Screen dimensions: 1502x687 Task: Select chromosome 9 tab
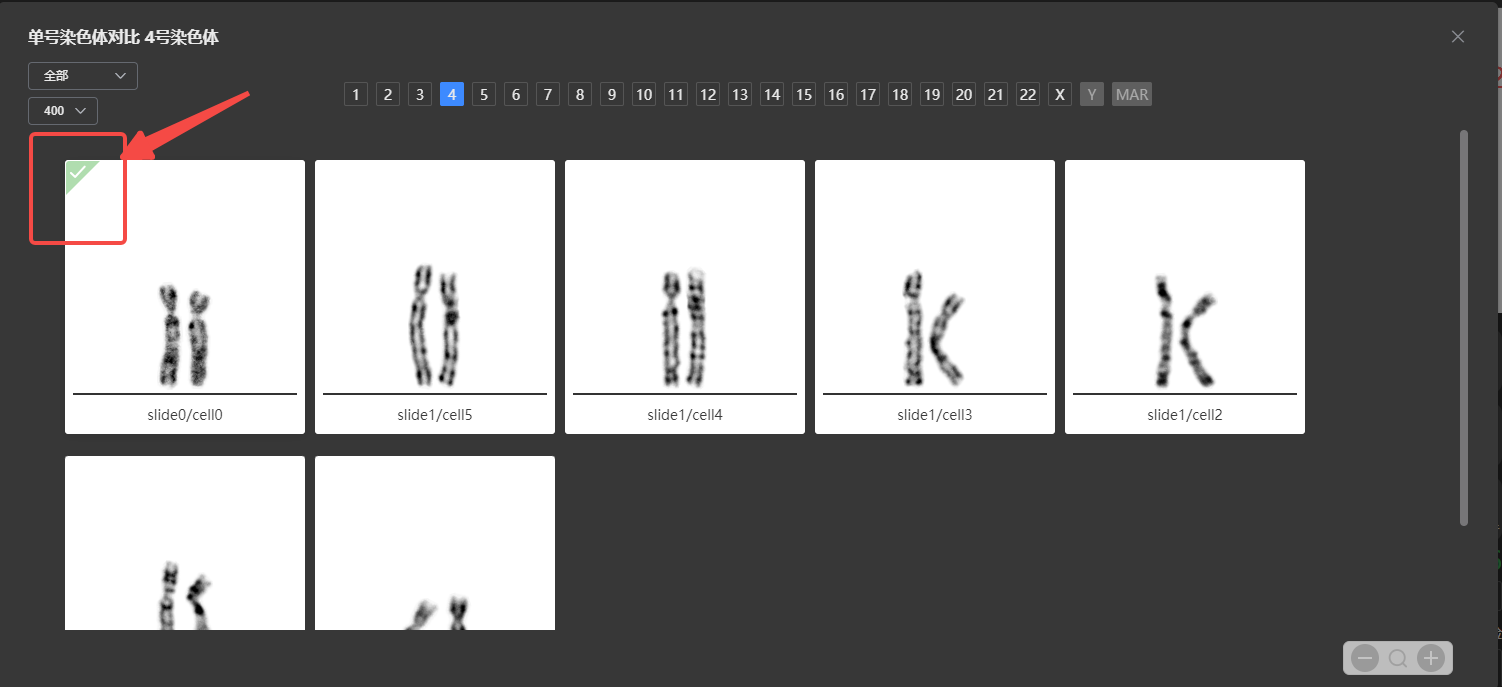(612, 95)
